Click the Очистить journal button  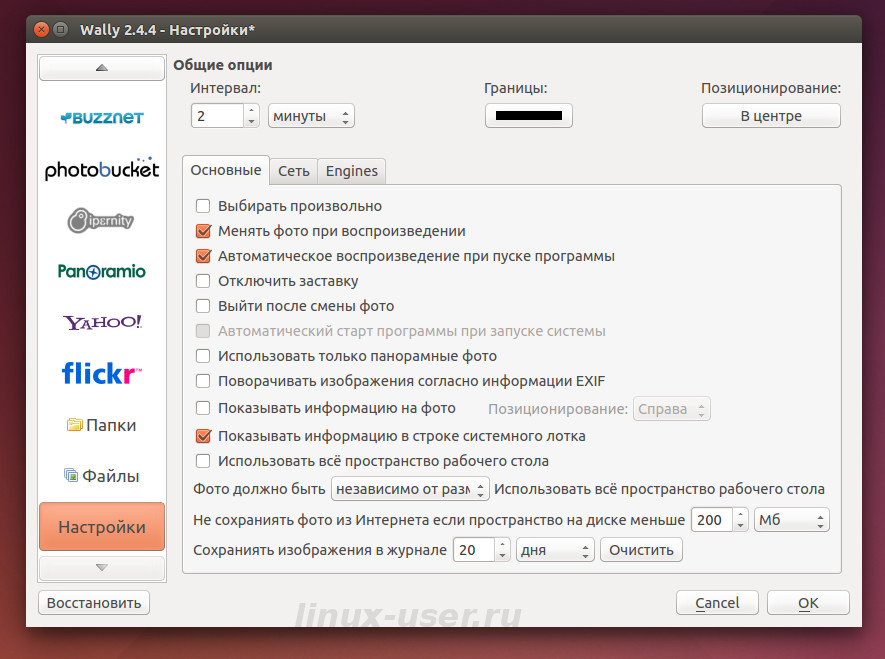click(640, 549)
